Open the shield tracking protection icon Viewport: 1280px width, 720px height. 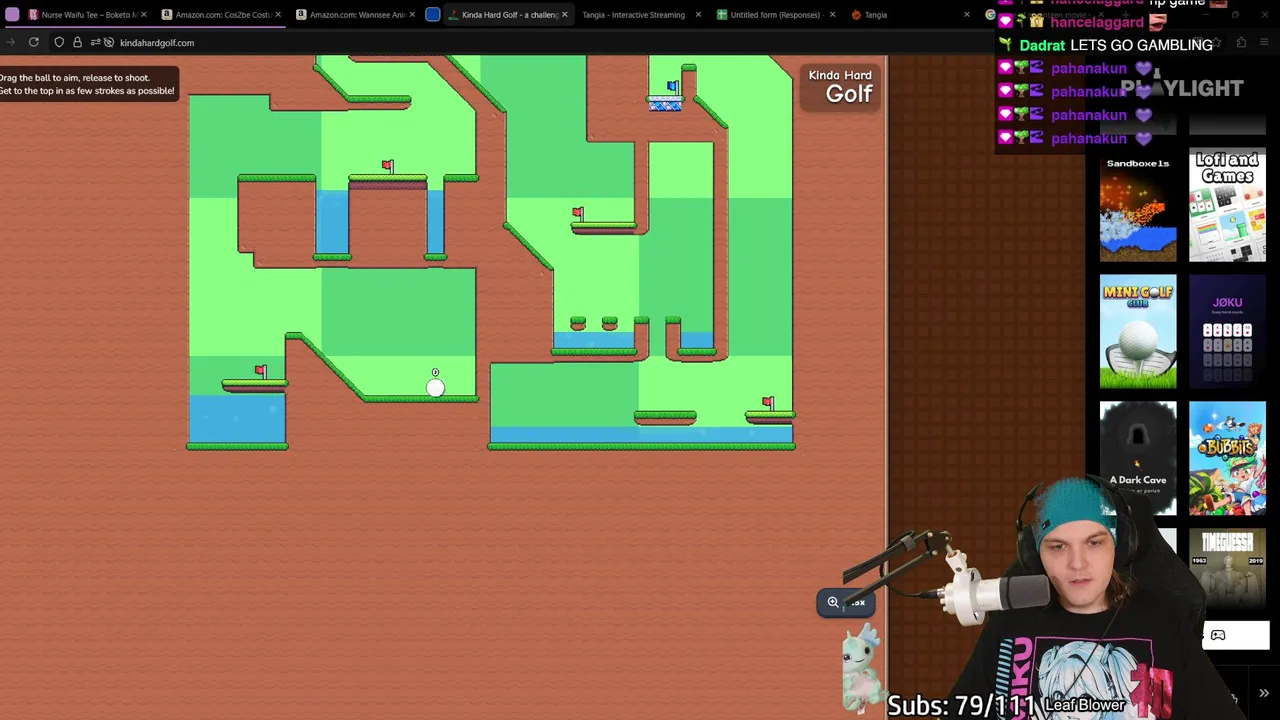[x=59, y=42]
